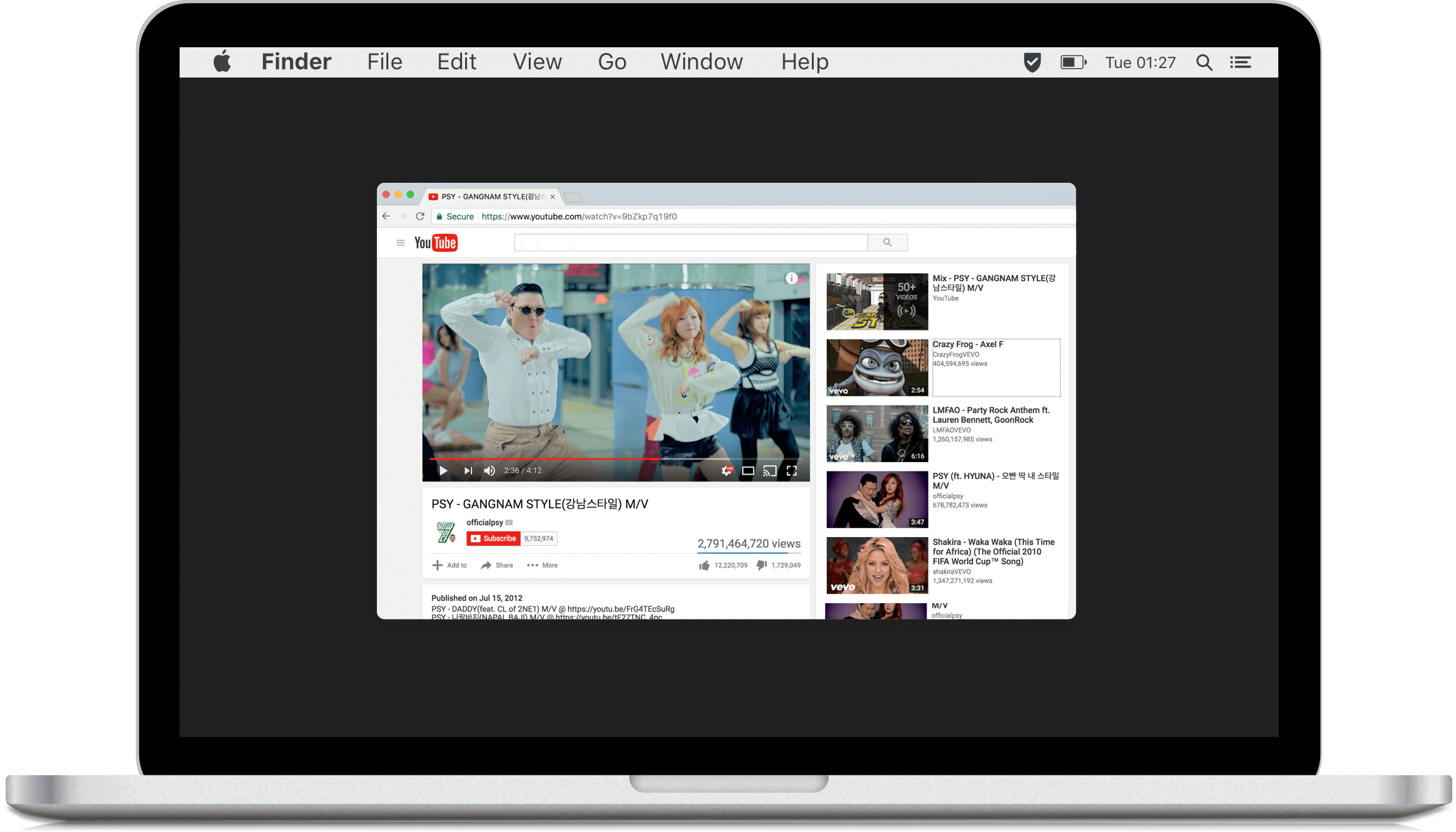Open the Finder menu
The image size is (1456, 832).
(296, 62)
